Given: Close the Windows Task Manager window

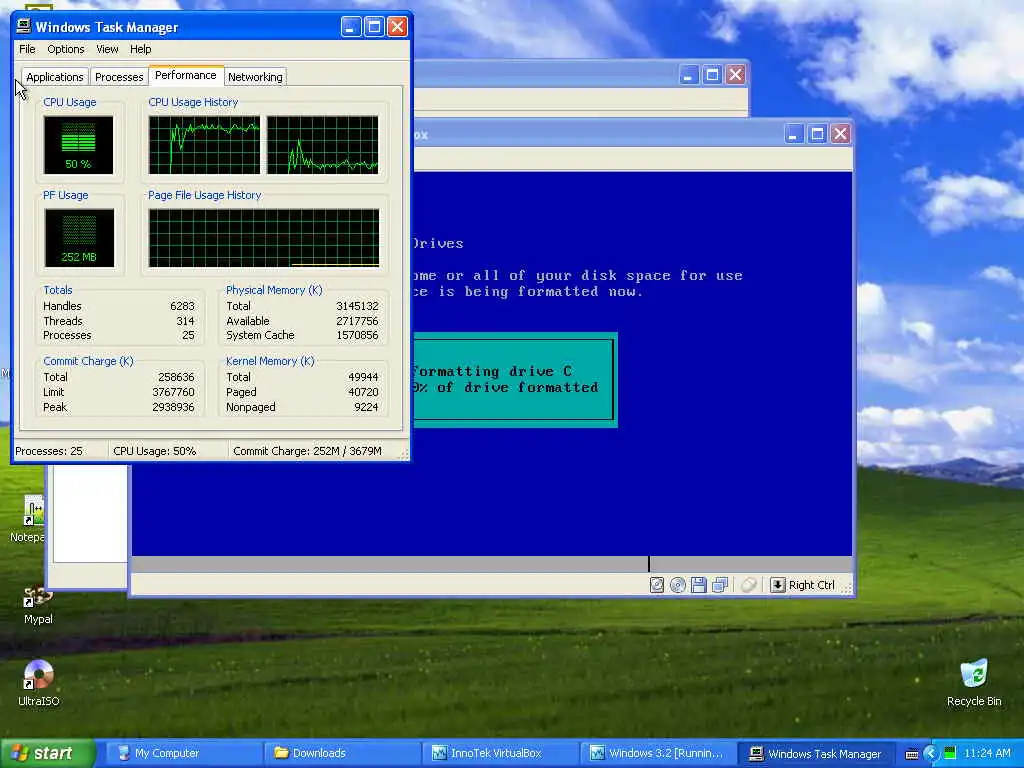Looking at the screenshot, I should [x=397, y=27].
